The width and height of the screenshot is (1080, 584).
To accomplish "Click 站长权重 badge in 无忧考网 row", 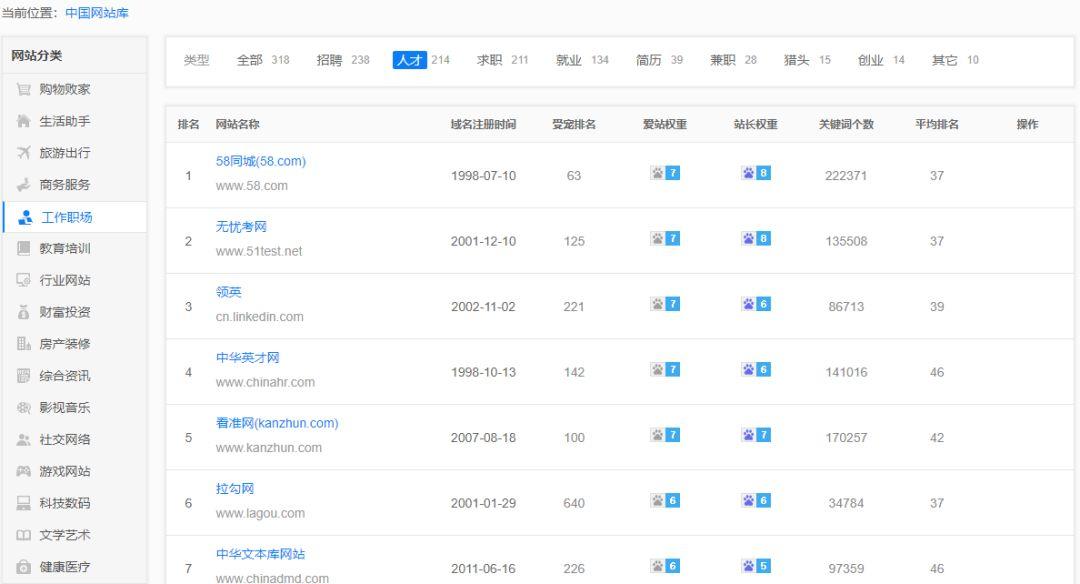I will [756, 238].
